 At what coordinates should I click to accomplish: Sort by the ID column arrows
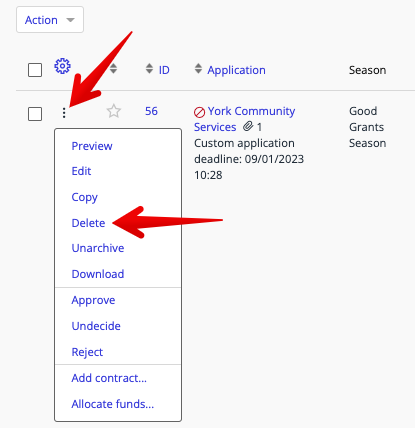149,69
